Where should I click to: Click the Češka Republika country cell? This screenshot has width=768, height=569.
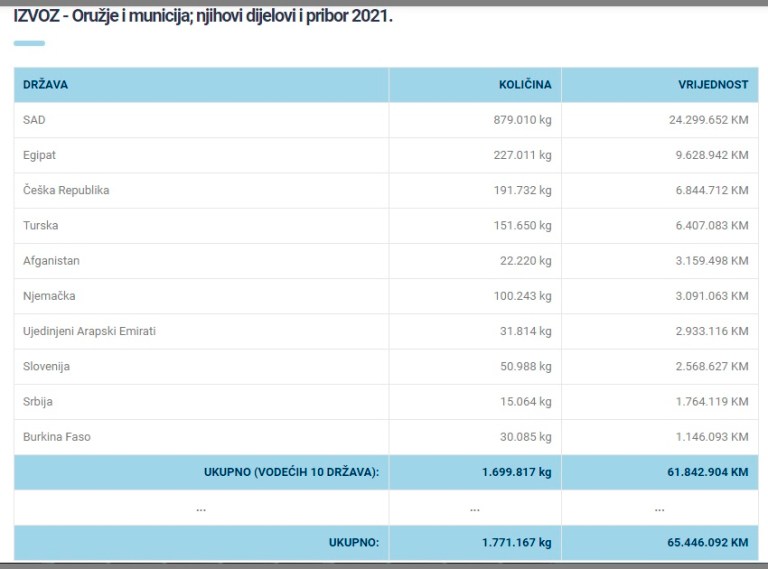[x=66, y=190]
